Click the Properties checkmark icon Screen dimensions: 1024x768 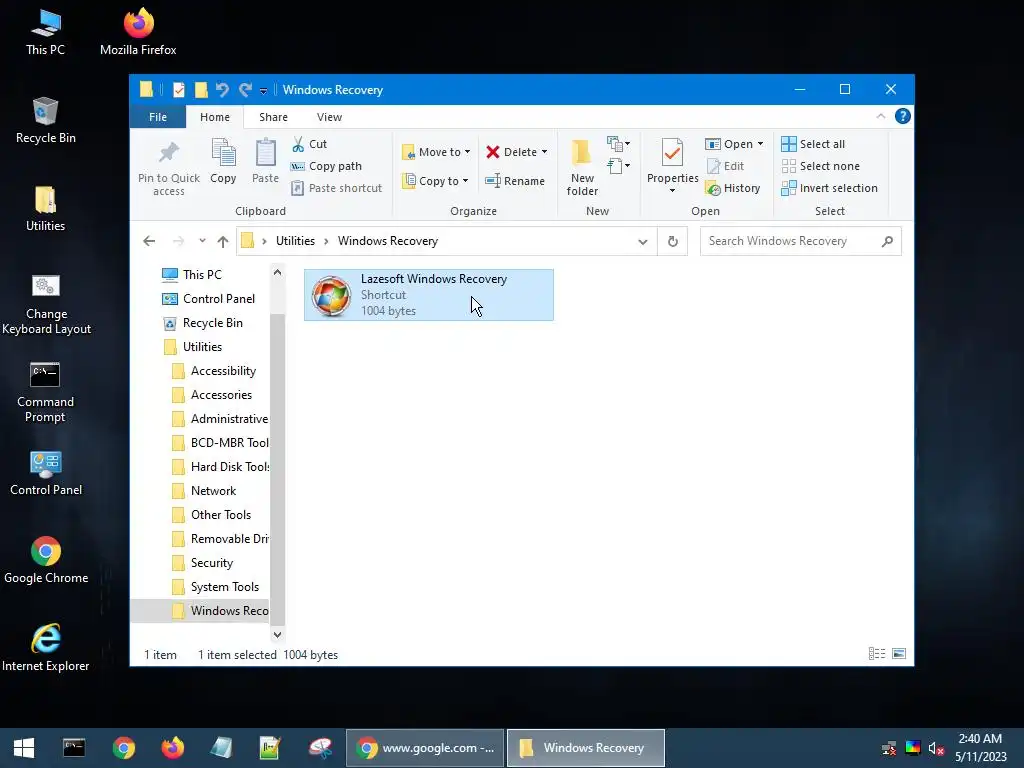coord(672,153)
